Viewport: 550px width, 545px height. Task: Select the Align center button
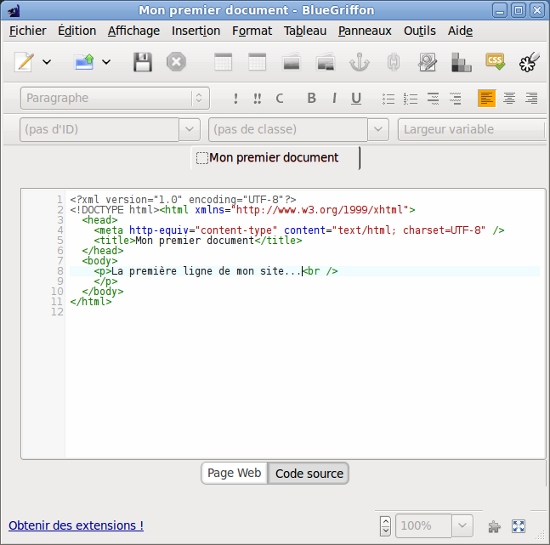(509, 98)
